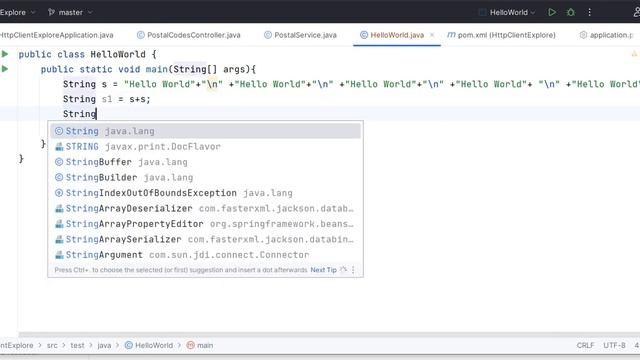Click the java breadcrumb
This screenshot has width=640, height=360.
point(104,345)
